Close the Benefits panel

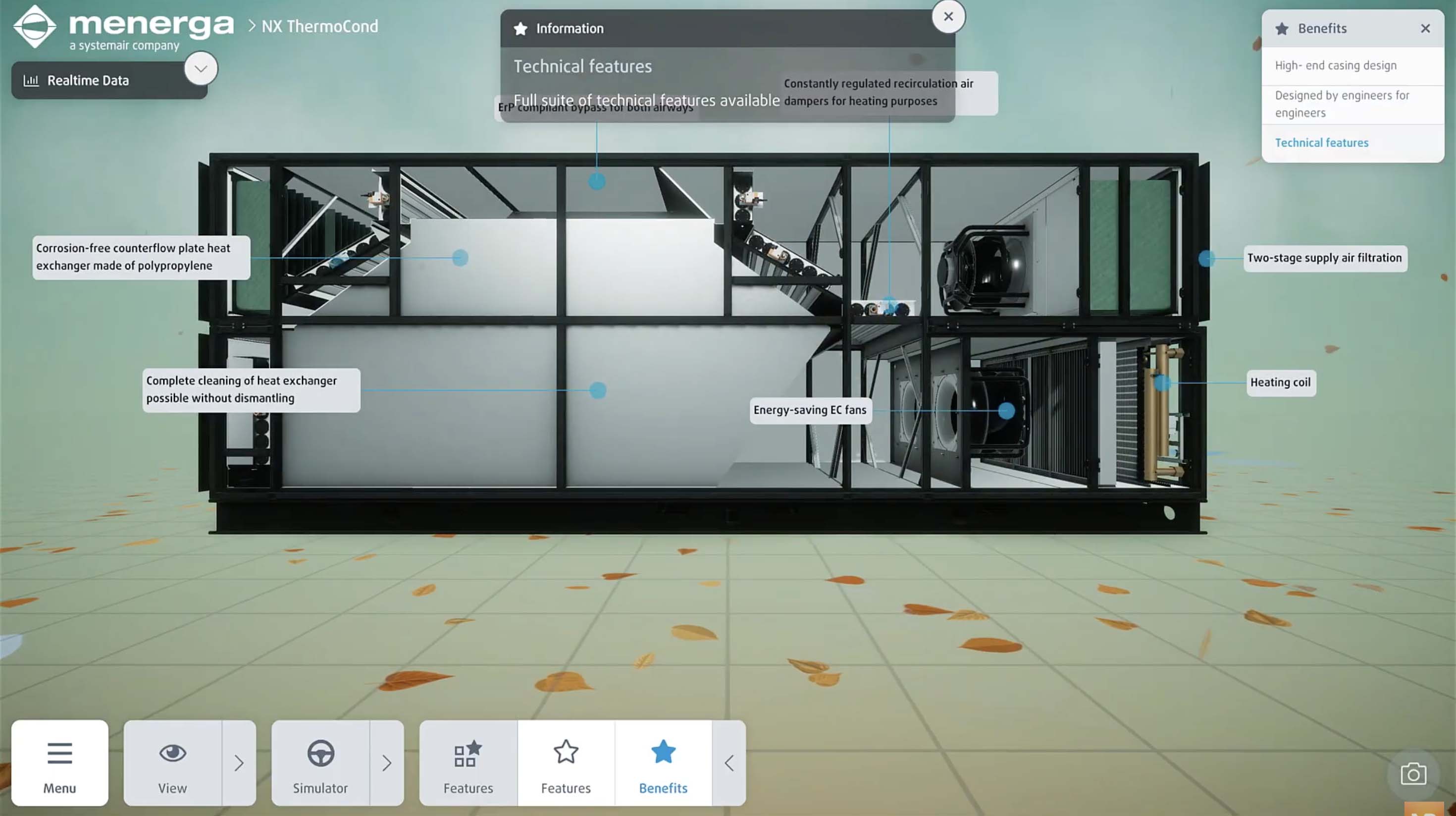tap(1425, 28)
